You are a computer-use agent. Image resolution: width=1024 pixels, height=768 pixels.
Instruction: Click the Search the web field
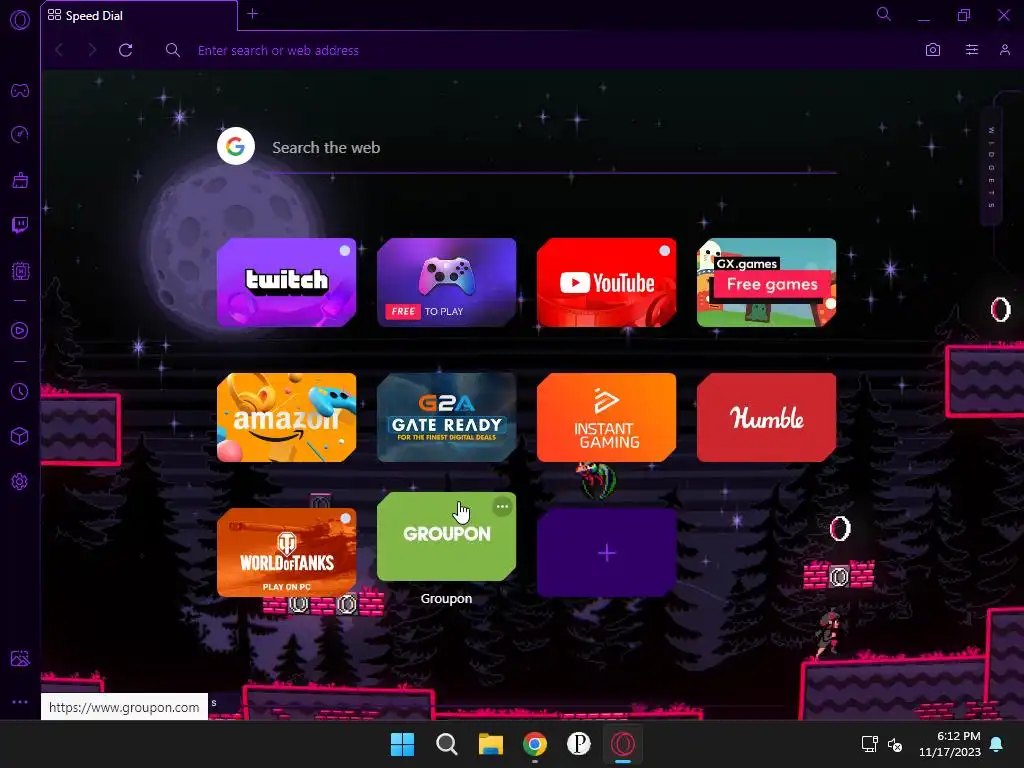[554, 148]
